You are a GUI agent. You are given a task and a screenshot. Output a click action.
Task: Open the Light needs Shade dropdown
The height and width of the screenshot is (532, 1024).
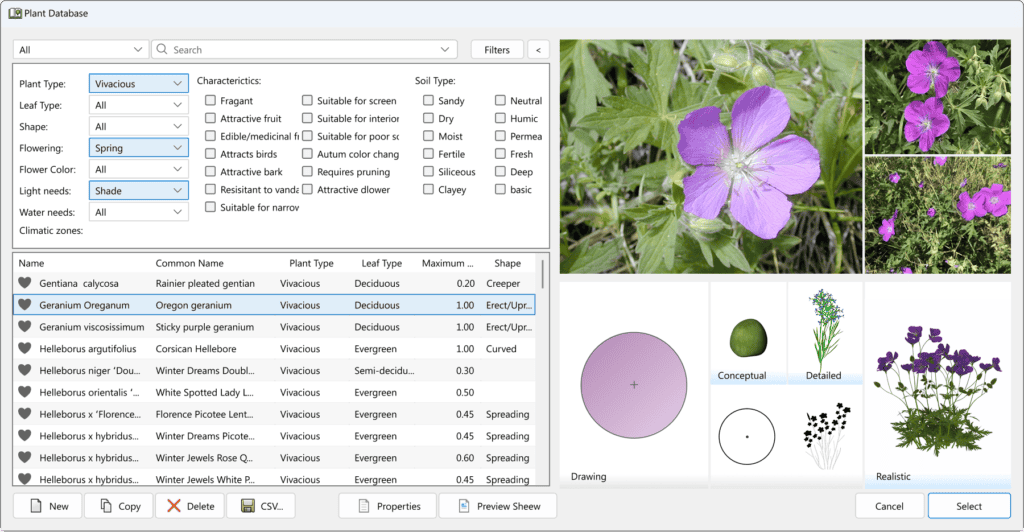[138, 190]
